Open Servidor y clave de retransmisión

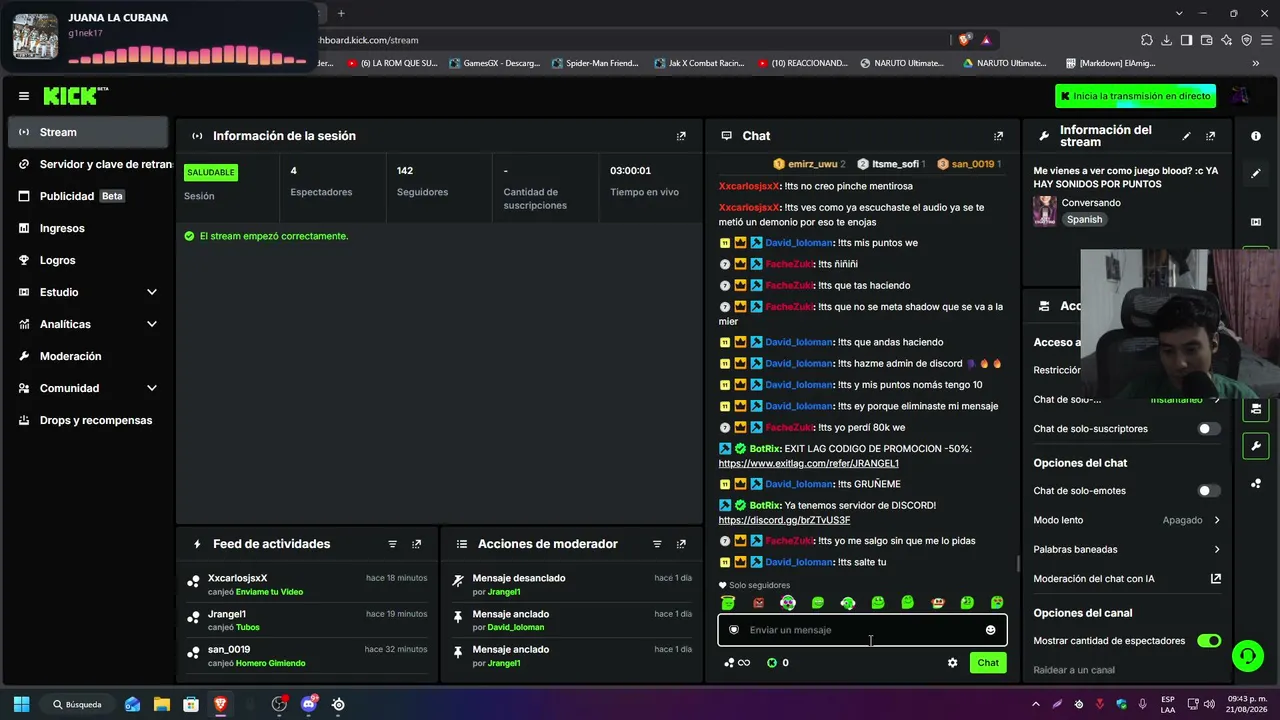(x=88, y=164)
